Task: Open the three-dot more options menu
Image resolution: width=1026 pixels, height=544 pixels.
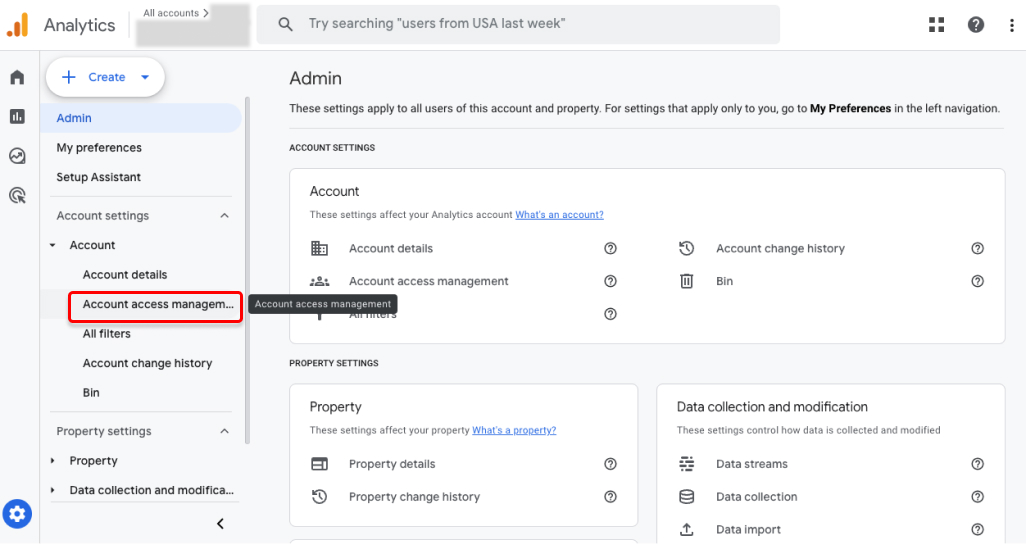Action: tap(1012, 25)
